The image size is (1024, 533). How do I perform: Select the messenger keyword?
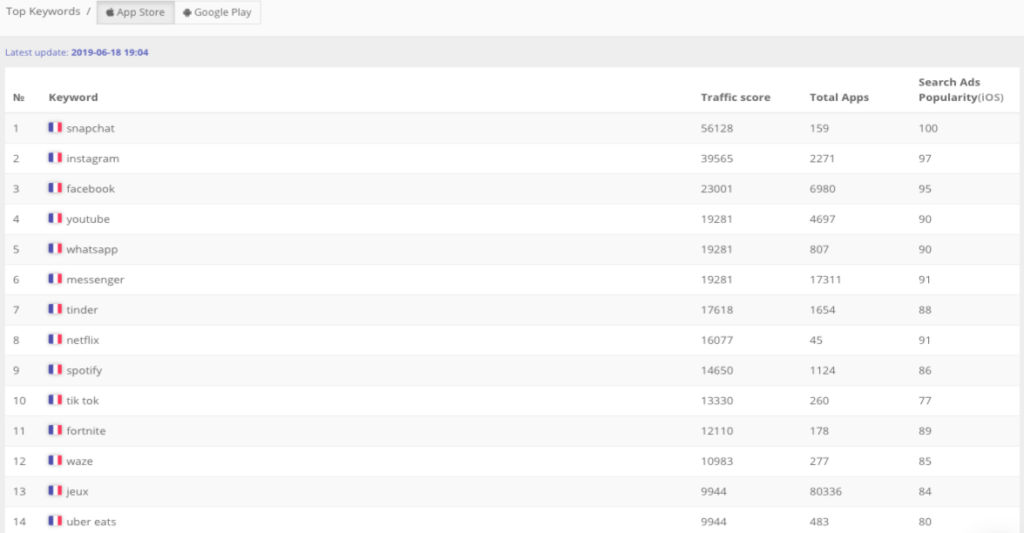pyautogui.click(x=95, y=280)
